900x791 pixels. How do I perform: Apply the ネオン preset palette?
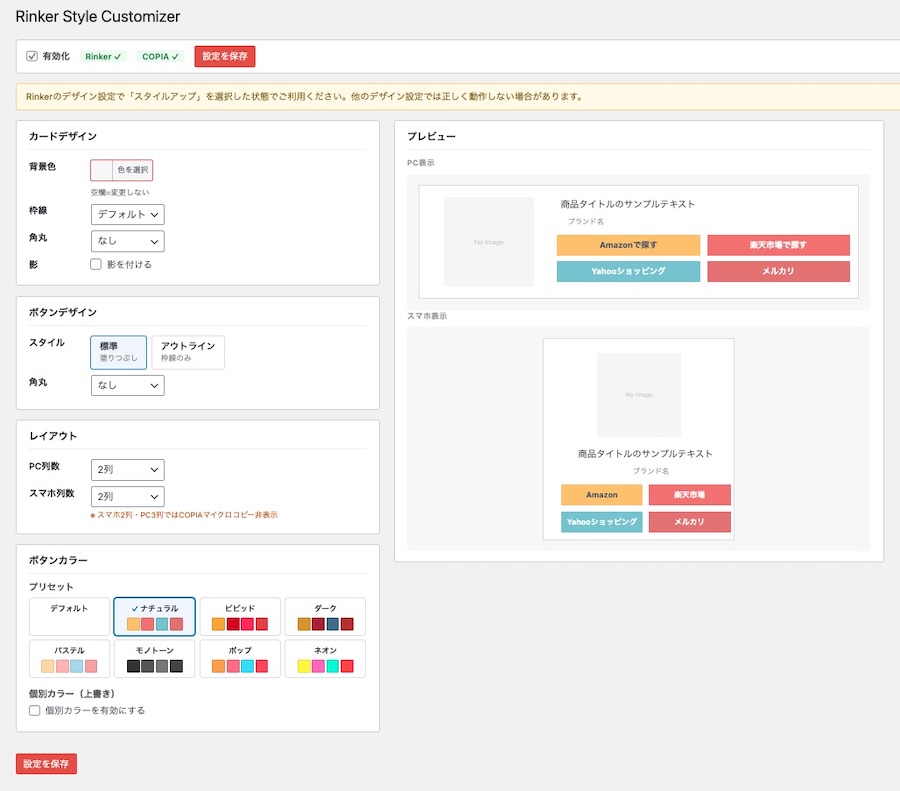tap(325, 658)
